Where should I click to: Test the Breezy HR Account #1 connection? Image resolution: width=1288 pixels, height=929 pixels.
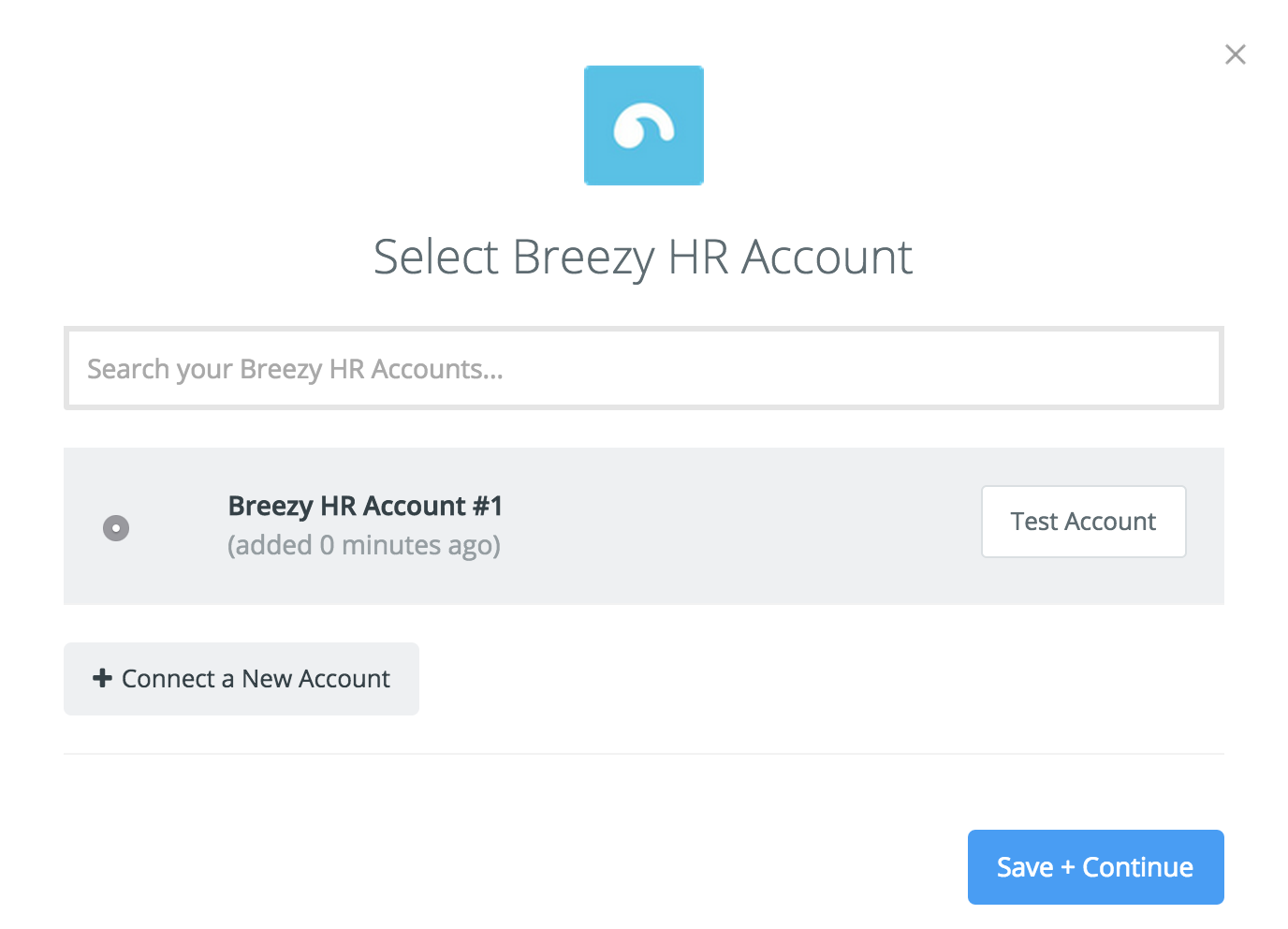point(1084,522)
